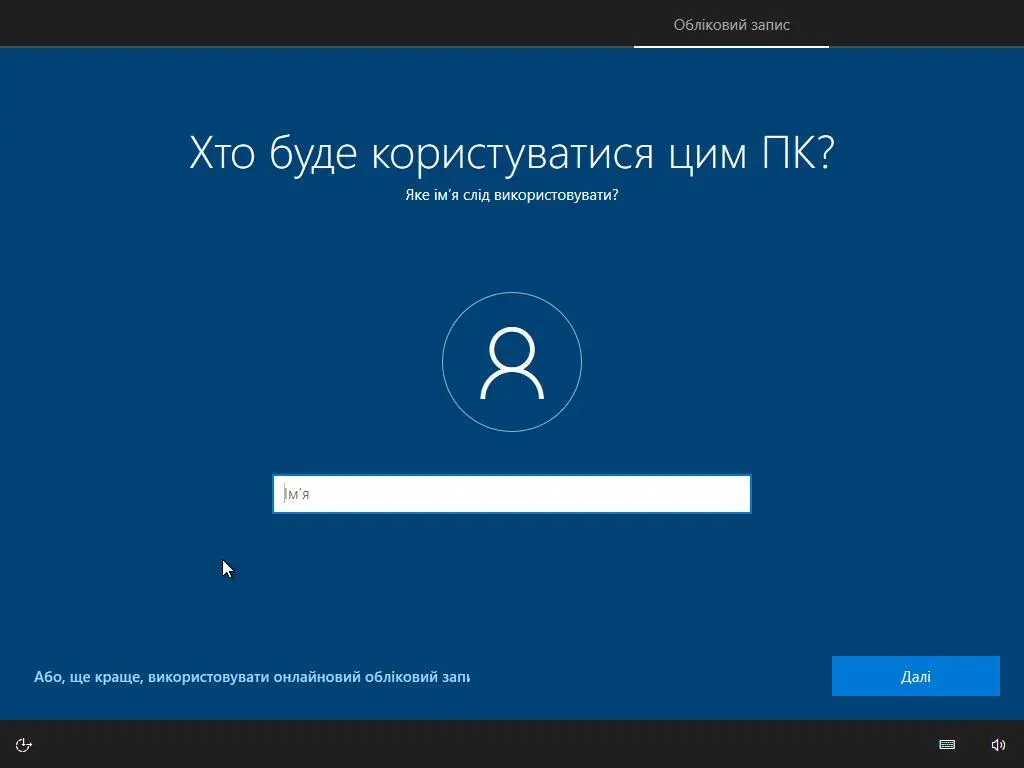Select the Обліковий запис step at top
Image resolution: width=1024 pixels, height=768 pixels.
pyautogui.click(x=731, y=25)
